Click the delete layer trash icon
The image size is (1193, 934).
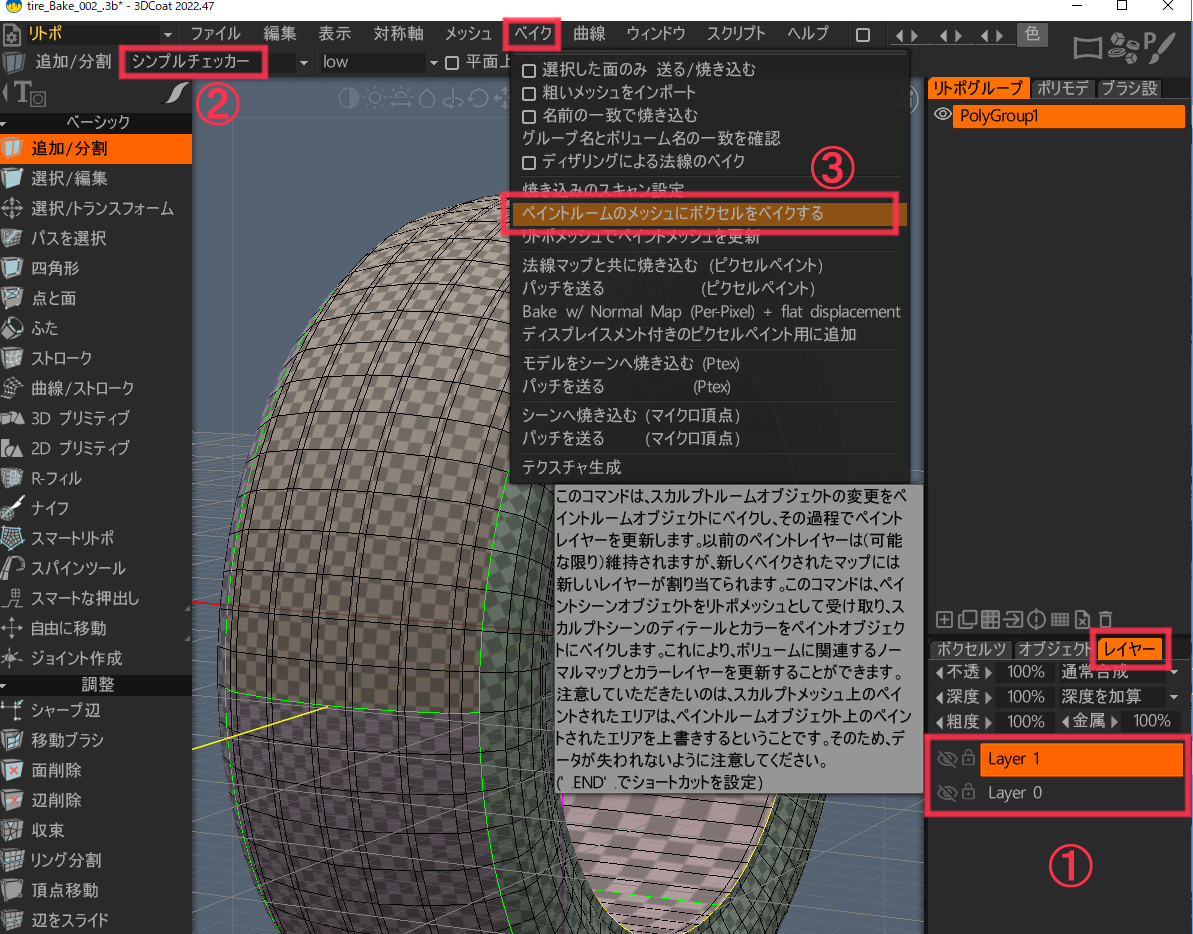point(1106,619)
